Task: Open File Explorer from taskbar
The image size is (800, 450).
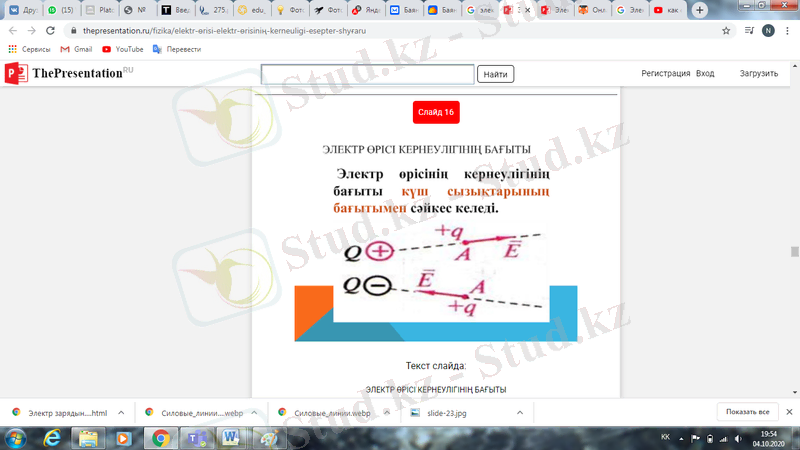Action: point(88,439)
